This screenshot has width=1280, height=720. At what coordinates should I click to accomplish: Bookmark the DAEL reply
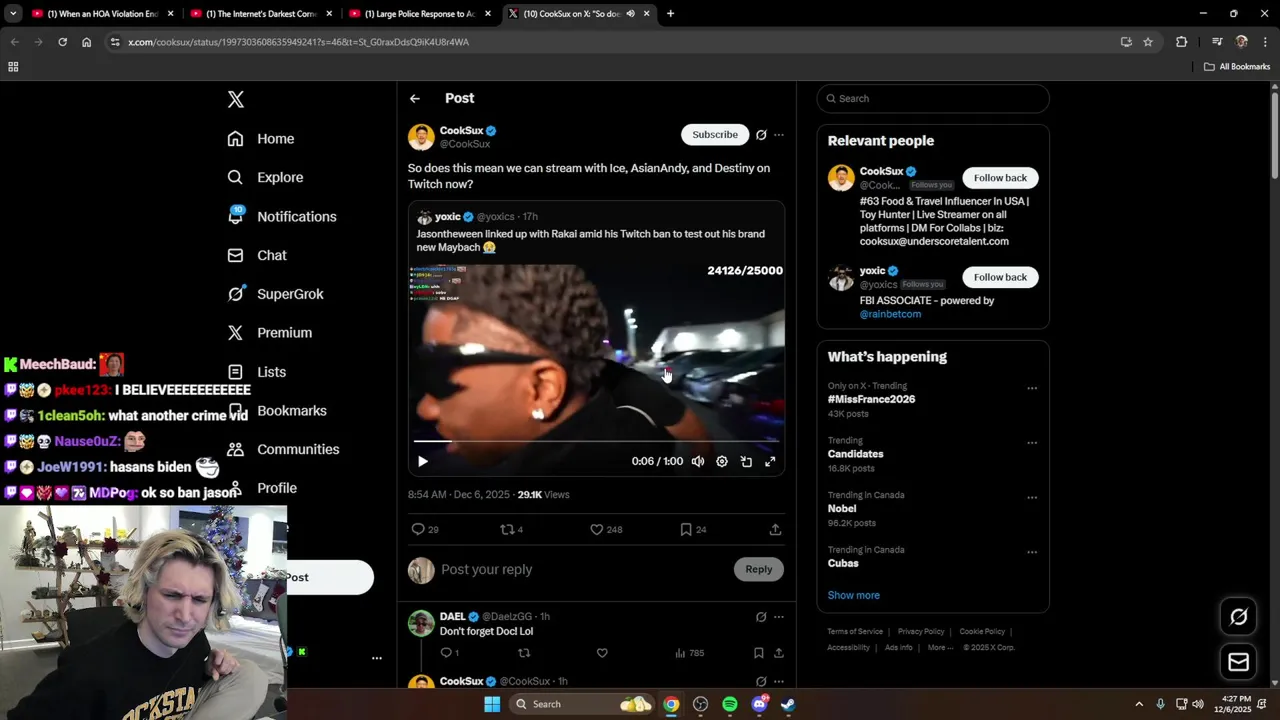point(759,653)
